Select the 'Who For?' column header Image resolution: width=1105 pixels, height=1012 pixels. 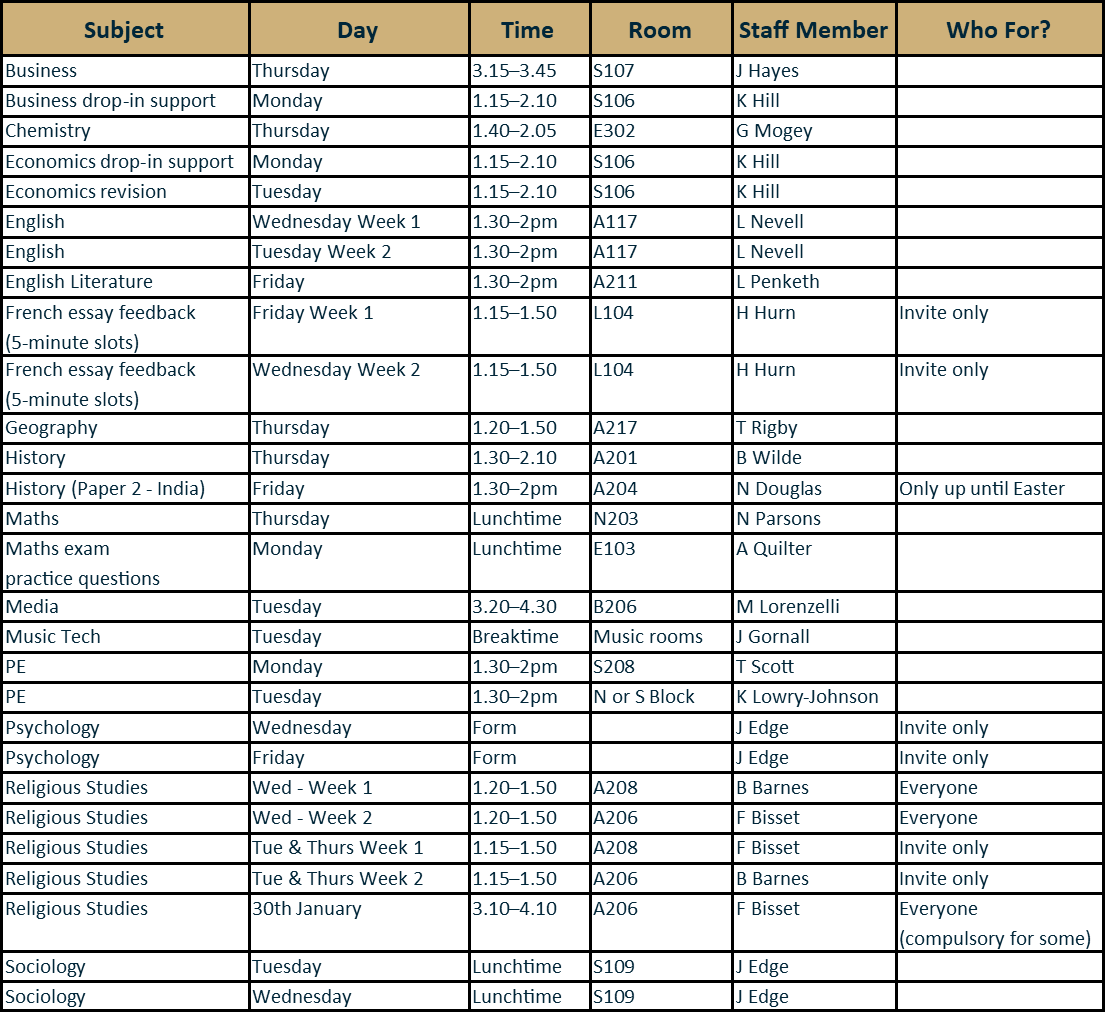coord(998,30)
